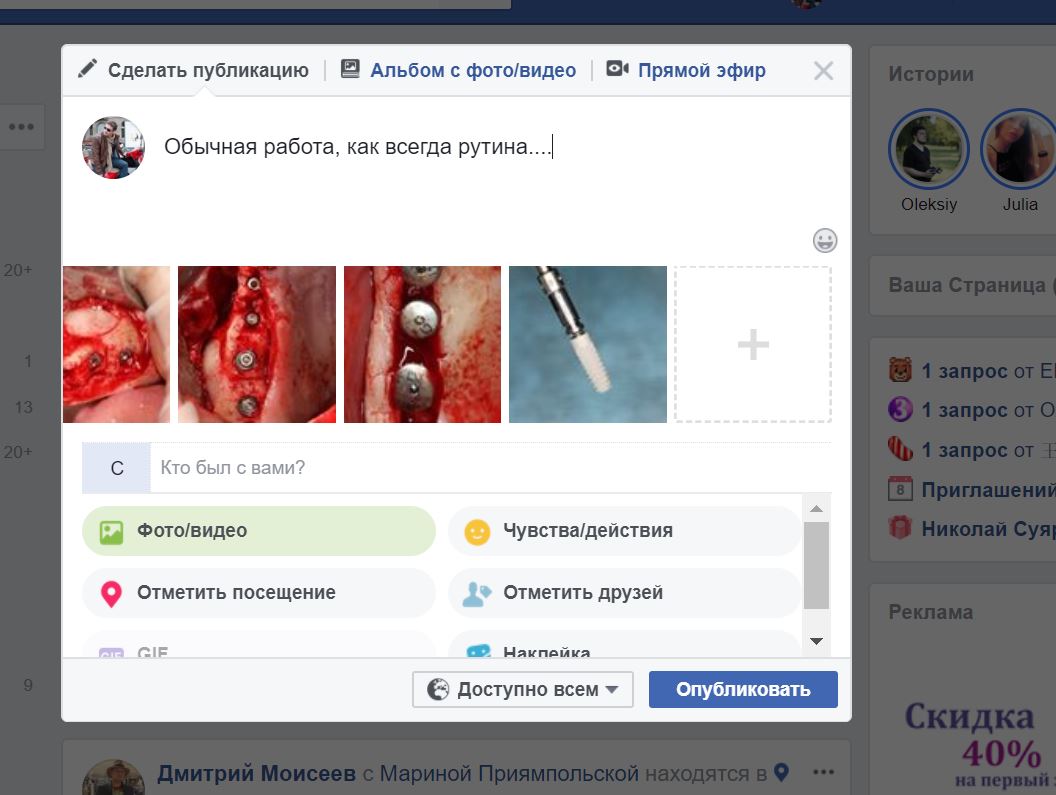Close the post composer dialog
The width and height of the screenshot is (1056, 795).
tap(823, 71)
